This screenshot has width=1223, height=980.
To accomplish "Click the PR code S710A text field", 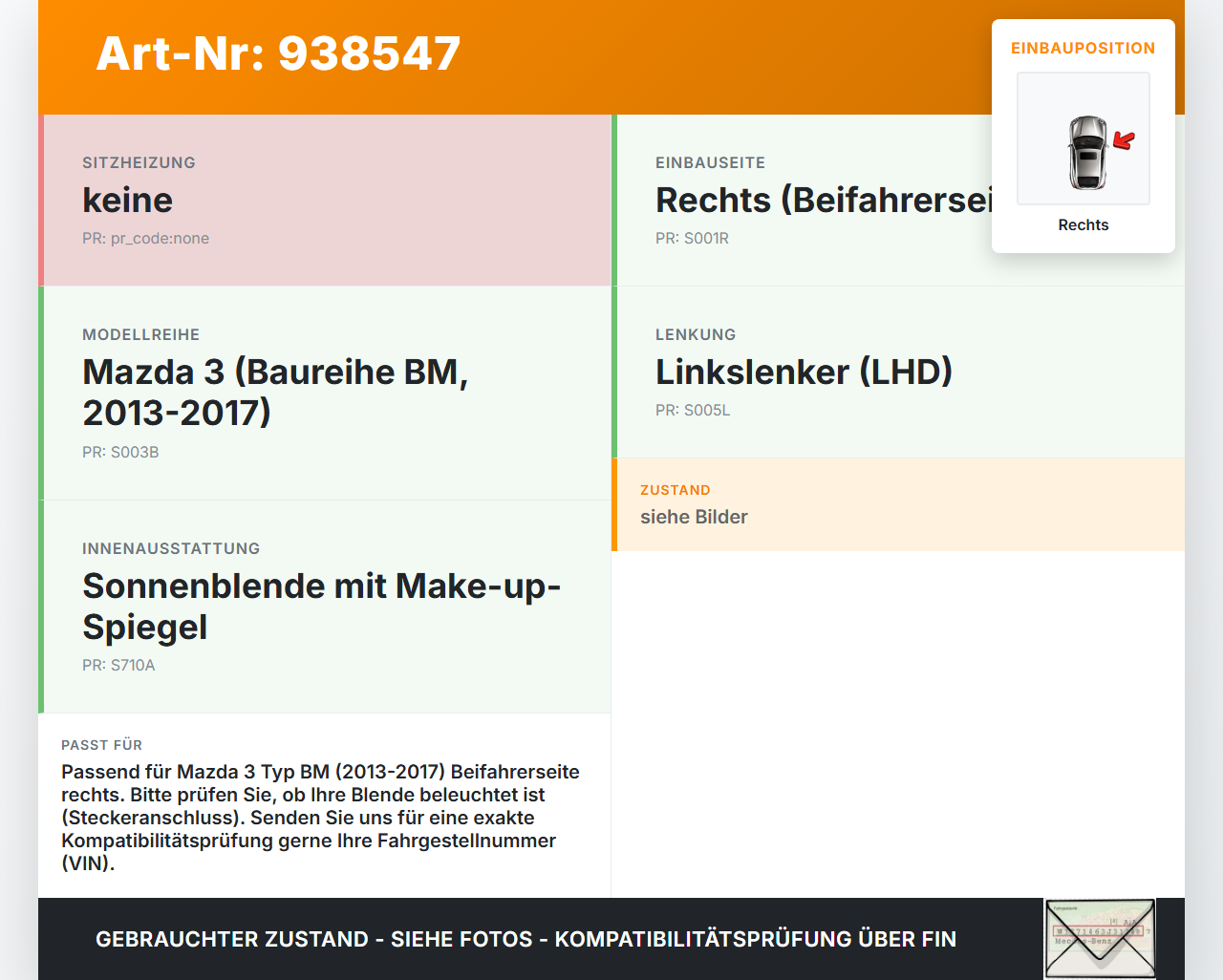I will 118,665.
